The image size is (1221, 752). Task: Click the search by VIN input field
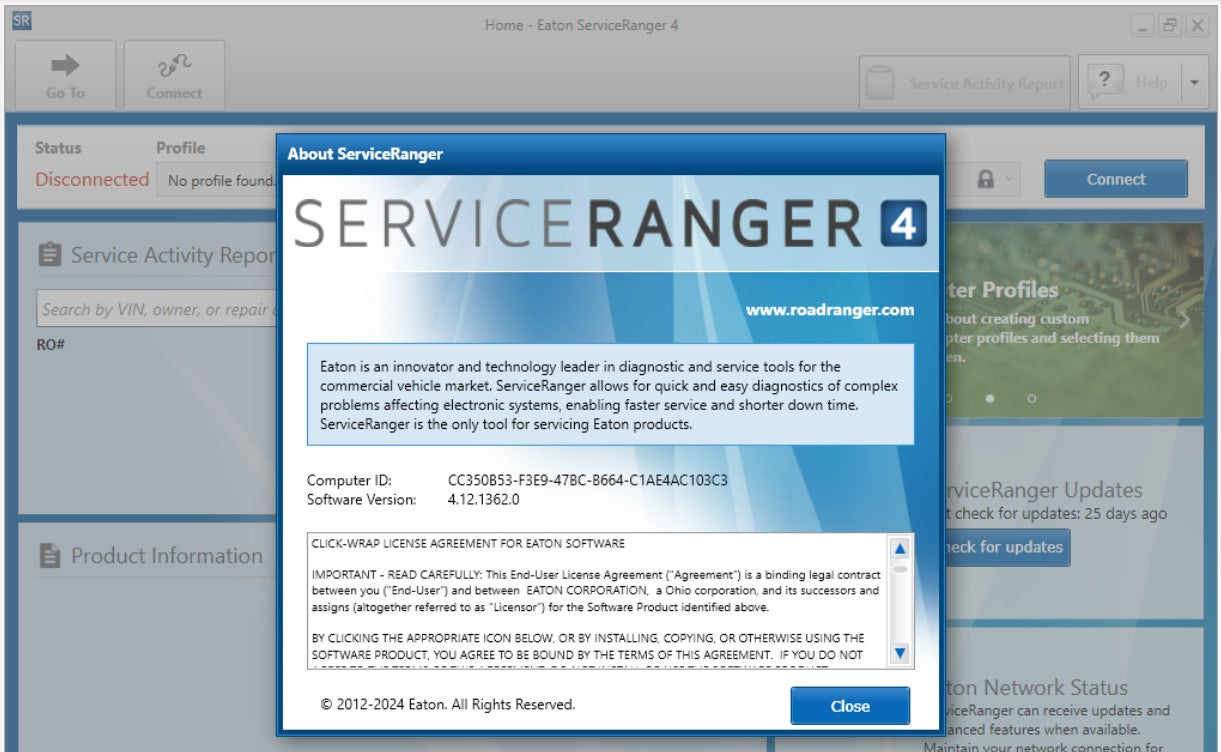coord(155,310)
